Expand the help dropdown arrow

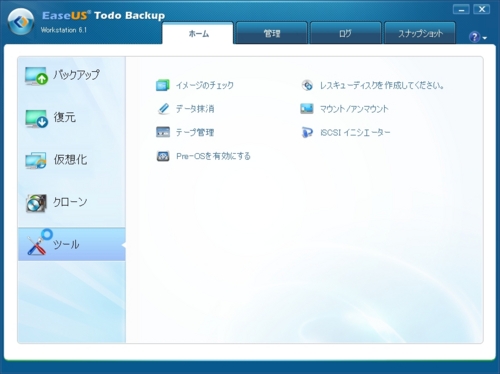point(484,38)
